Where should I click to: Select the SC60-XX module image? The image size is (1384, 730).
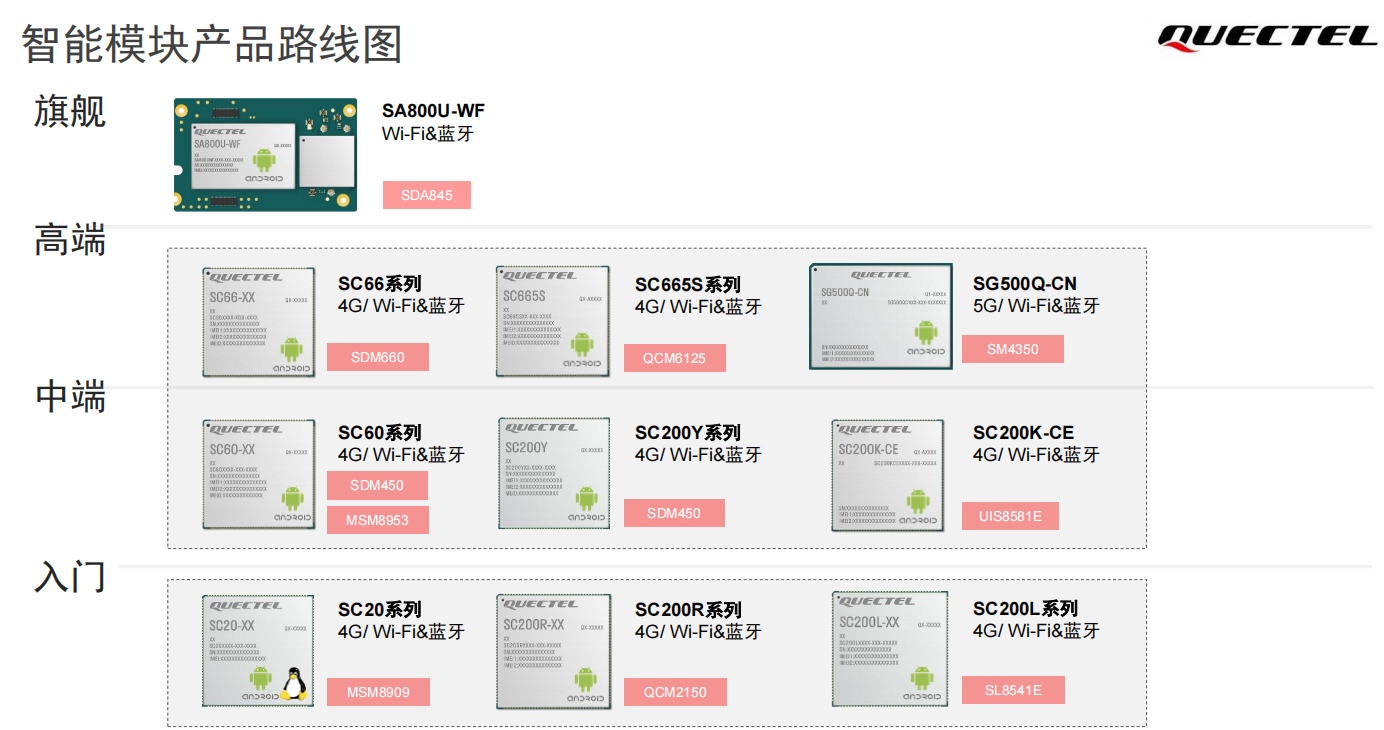point(258,473)
